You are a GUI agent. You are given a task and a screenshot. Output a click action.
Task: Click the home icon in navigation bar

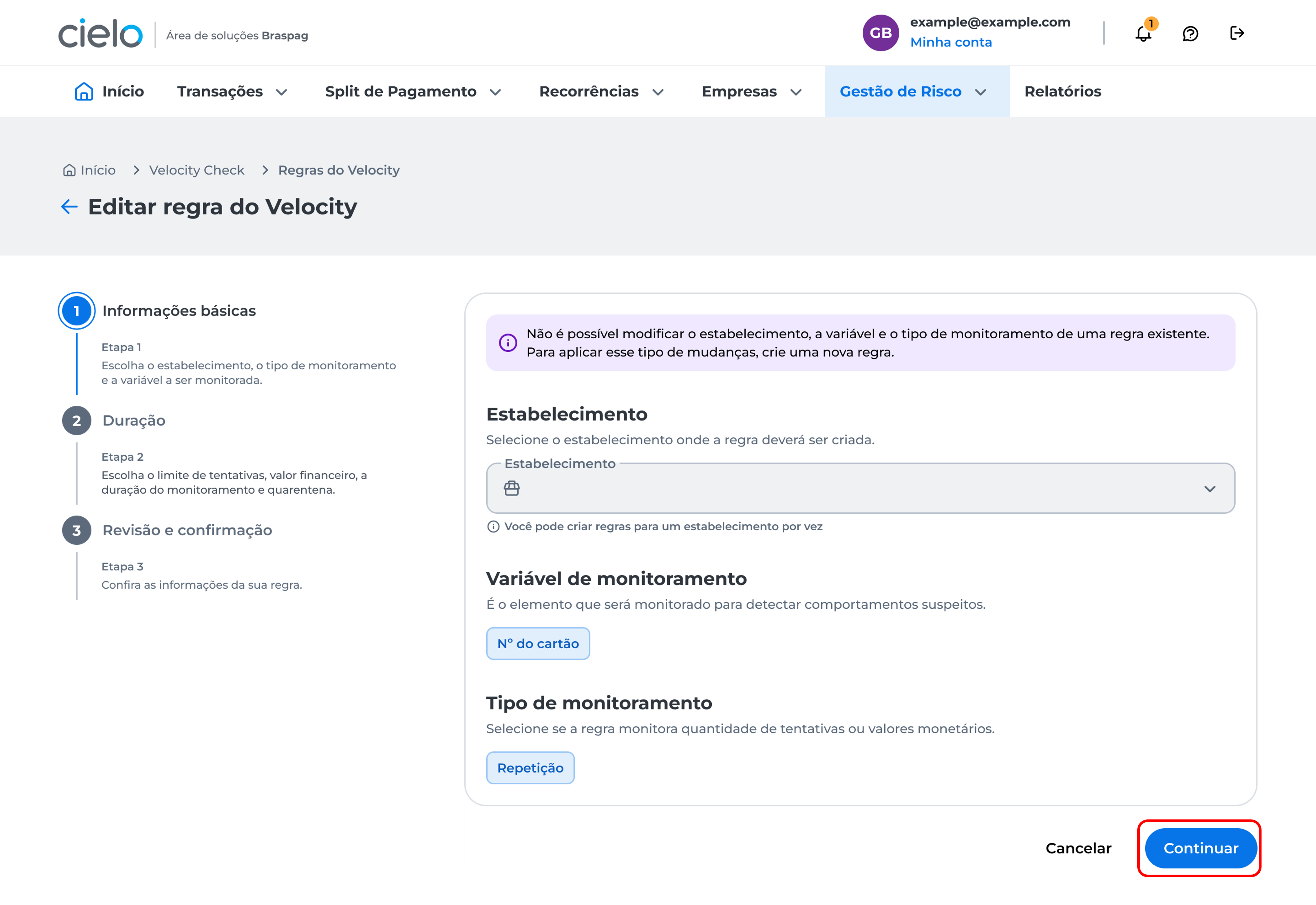coord(84,91)
